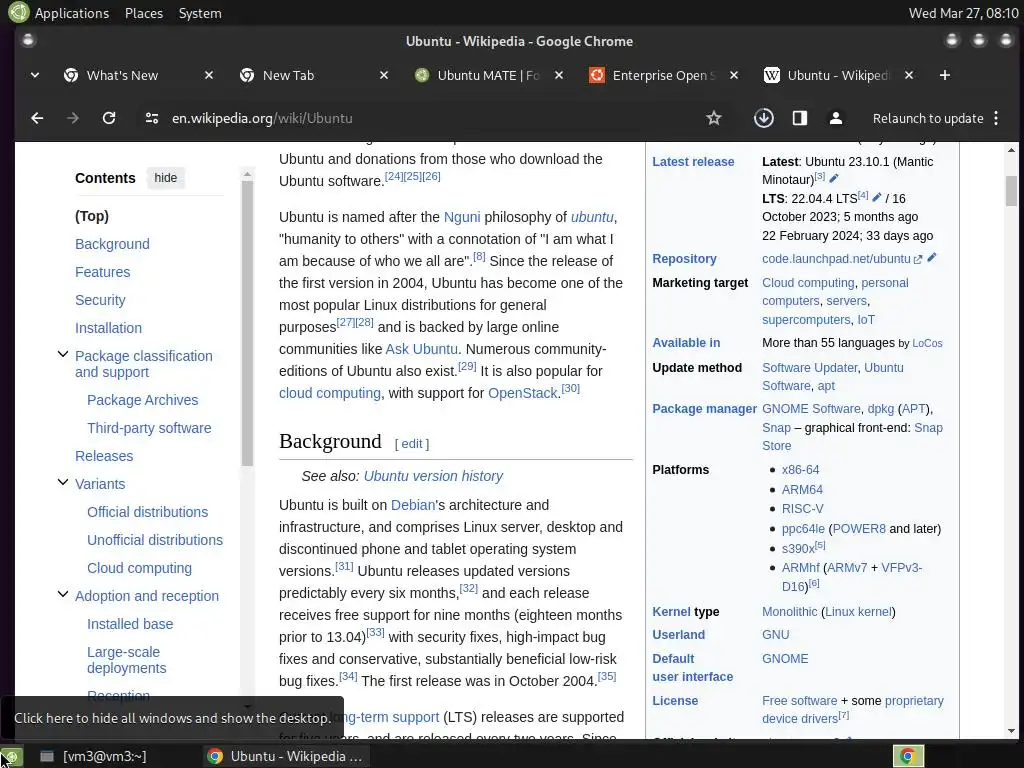Collapse Package classification and support section
1024x768 pixels.
tap(63, 355)
